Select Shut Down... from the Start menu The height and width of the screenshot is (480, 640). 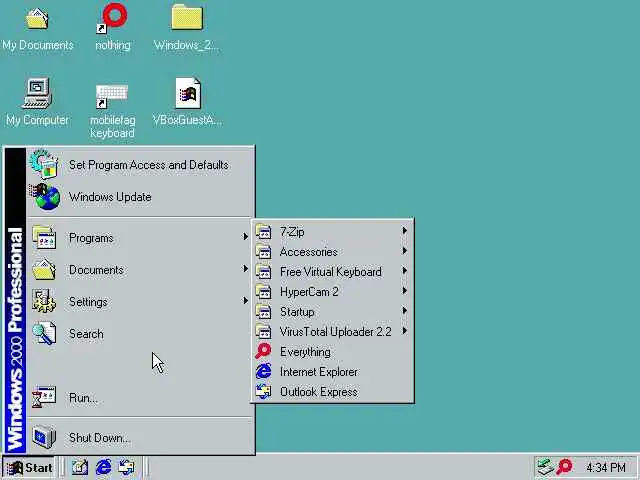[x=140, y=437]
